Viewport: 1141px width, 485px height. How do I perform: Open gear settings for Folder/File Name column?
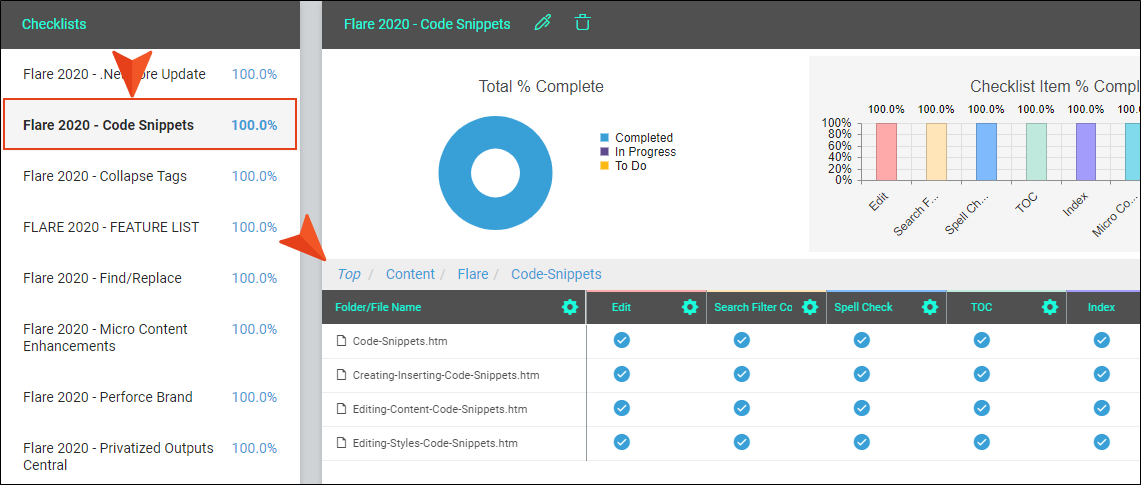click(x=570, y=307)
